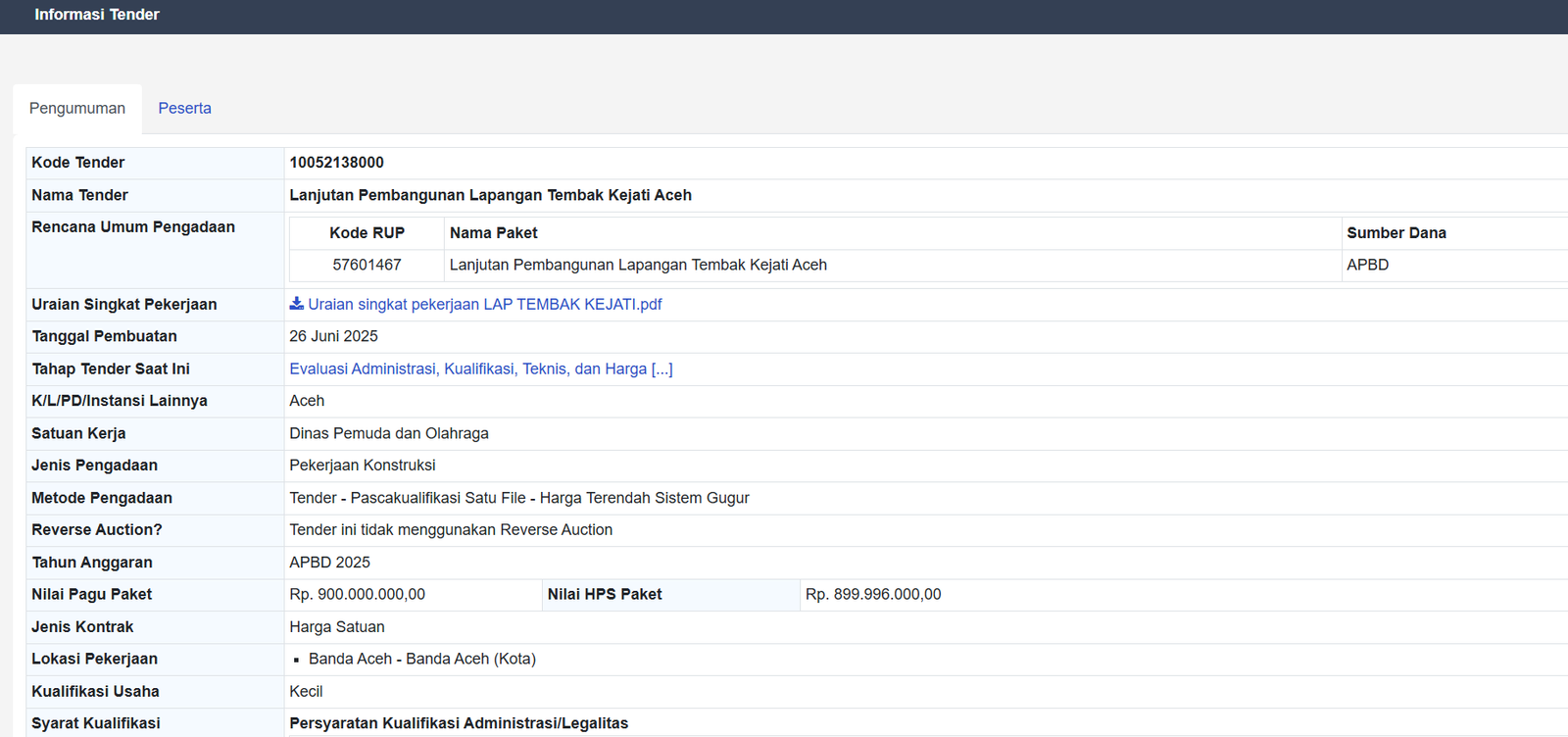Click the Nilai Pagu Paket amount Rp. 900.000.000,00
Image resolution: width=1568 pixels, height=737 pixels.
point(357,595)
